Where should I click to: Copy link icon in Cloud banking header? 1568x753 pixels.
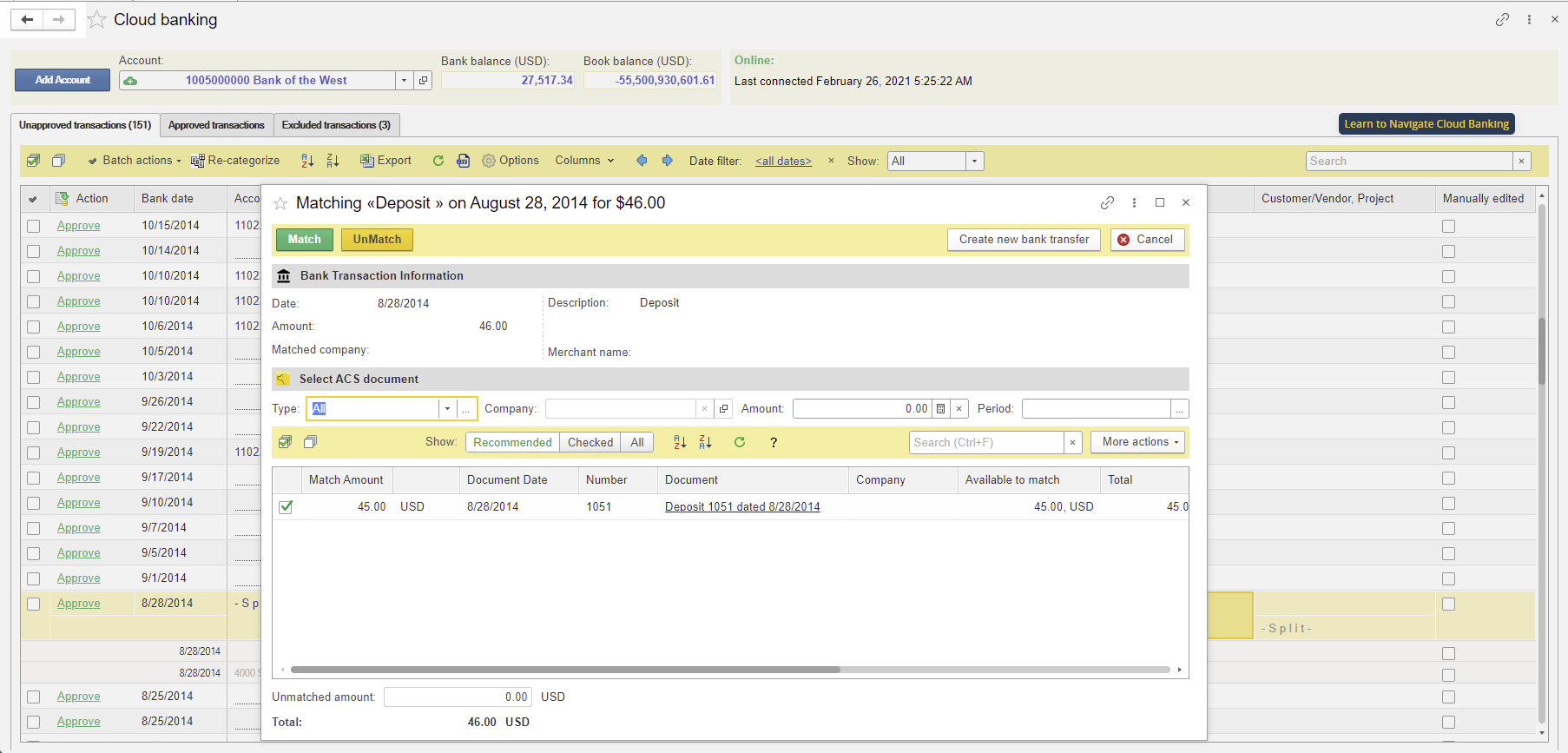tap(1502, 19)
